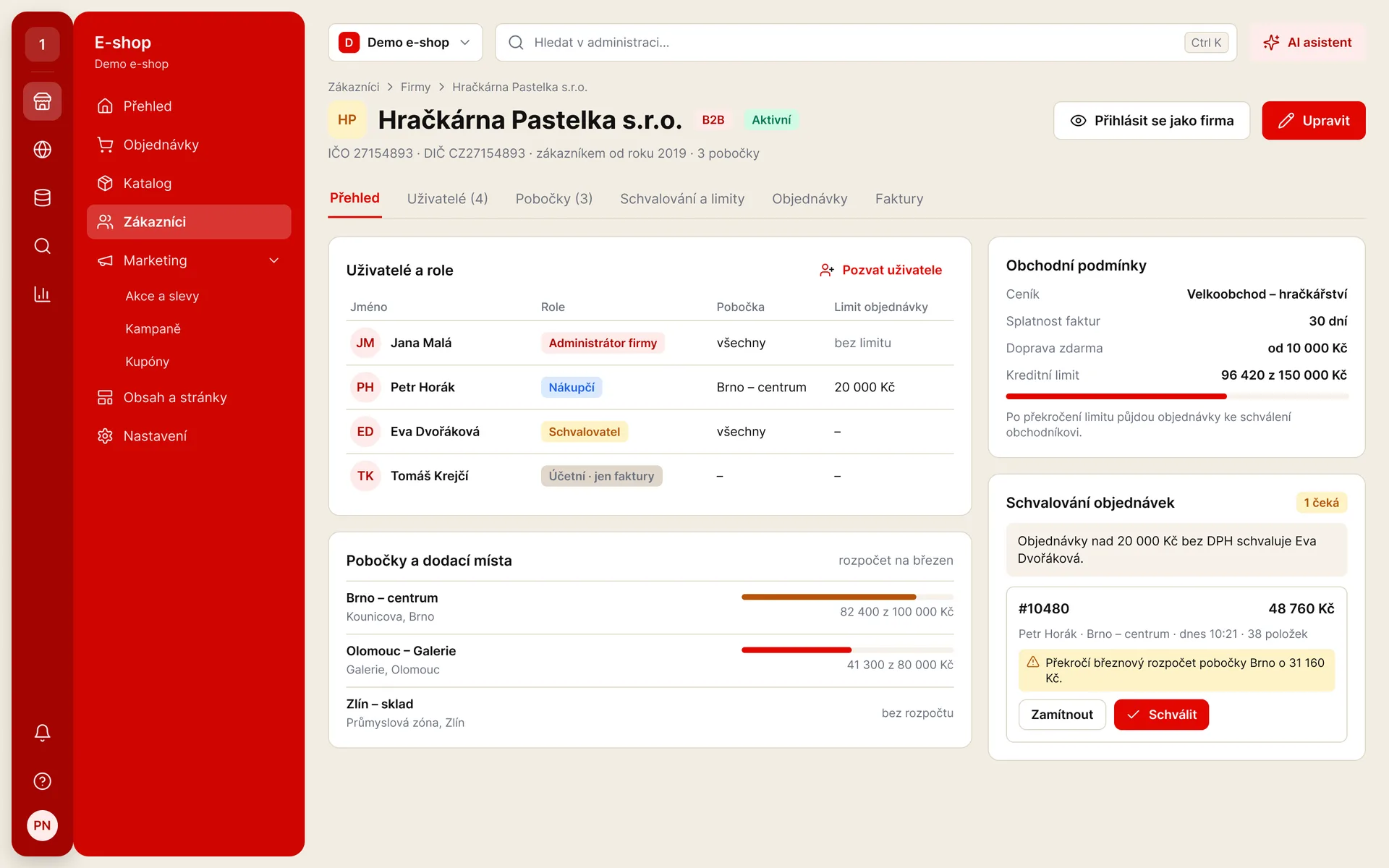Open the globe icon in the rail
Viewport: 1389px width, 868px height.
point(42,150)
